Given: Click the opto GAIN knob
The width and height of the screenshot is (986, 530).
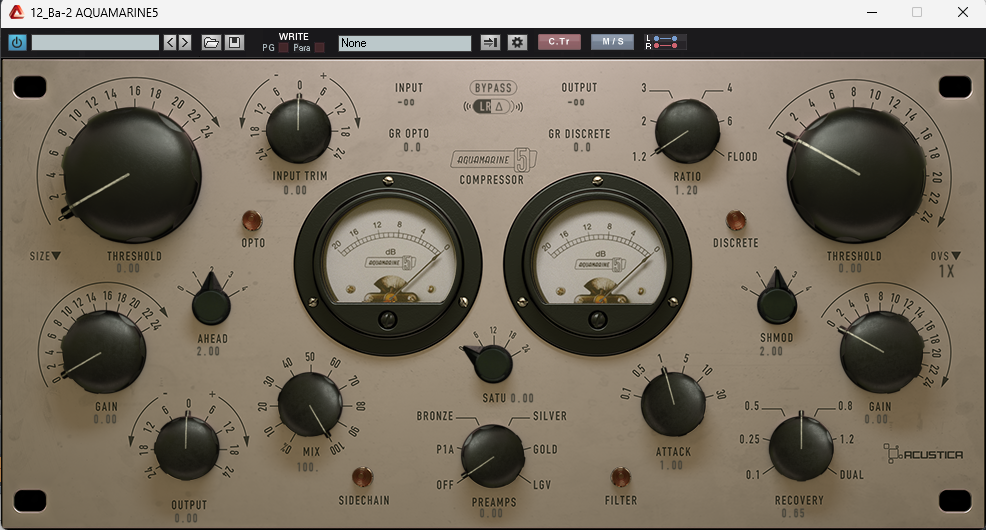Looking at the screenshot, I should (x=104, y=352).
